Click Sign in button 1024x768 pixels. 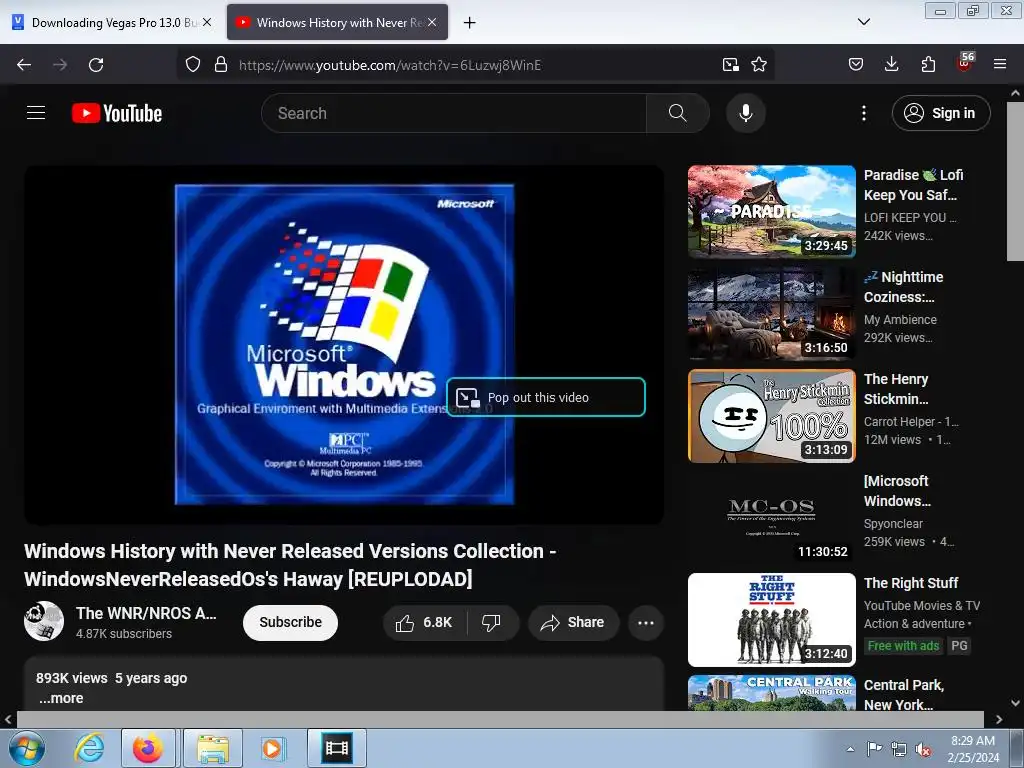(940, 113)
